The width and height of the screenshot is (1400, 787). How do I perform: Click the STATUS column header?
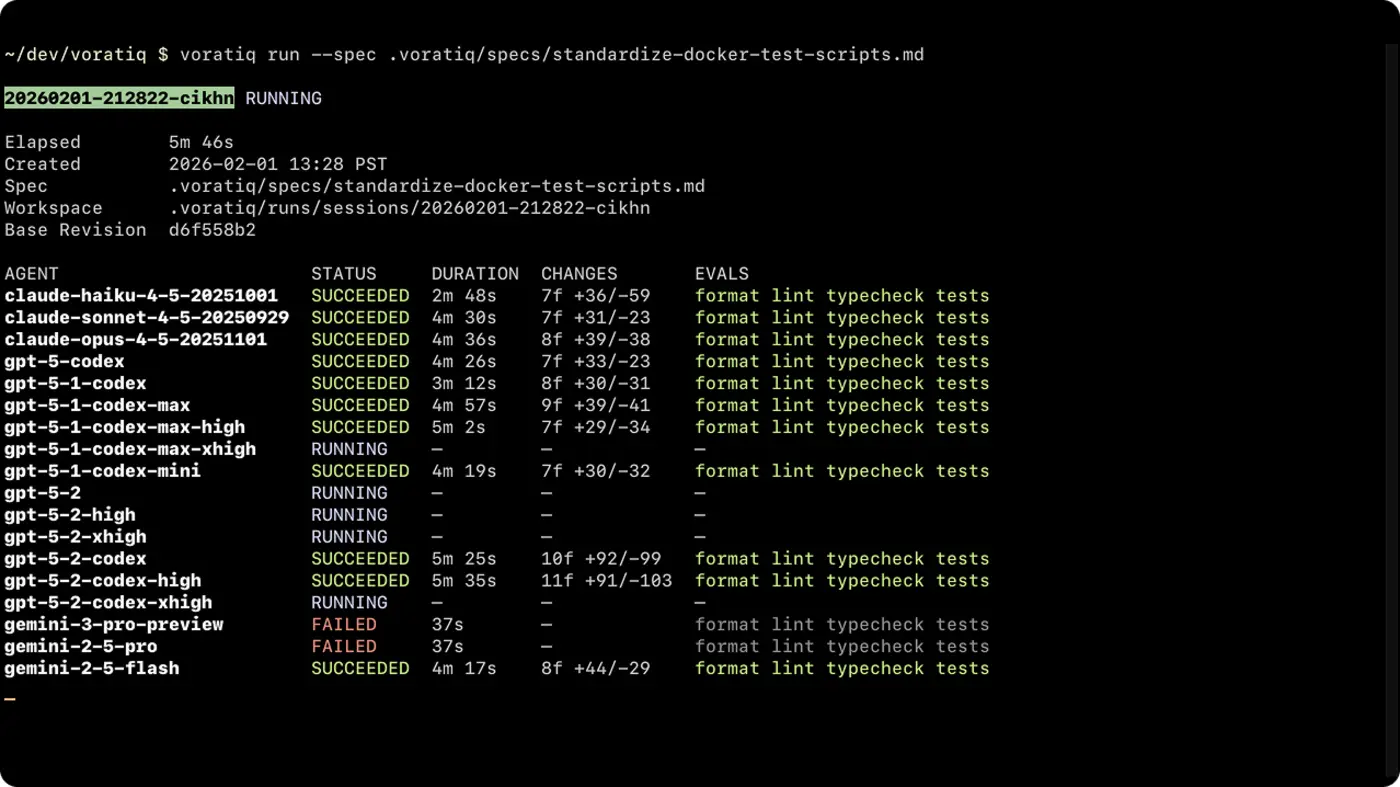343,274
